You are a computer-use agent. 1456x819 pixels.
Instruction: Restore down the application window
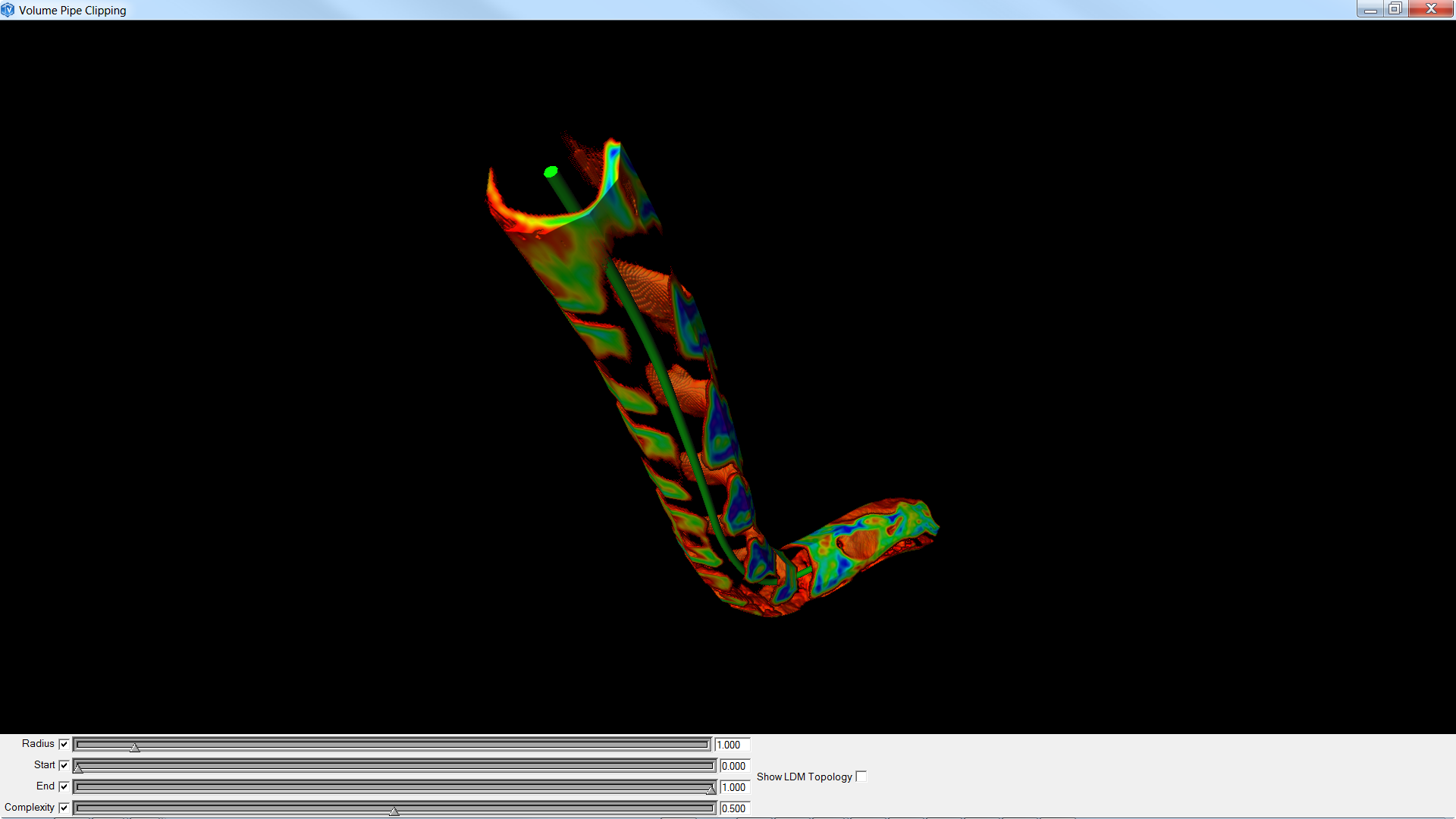tap(1395, 9)
